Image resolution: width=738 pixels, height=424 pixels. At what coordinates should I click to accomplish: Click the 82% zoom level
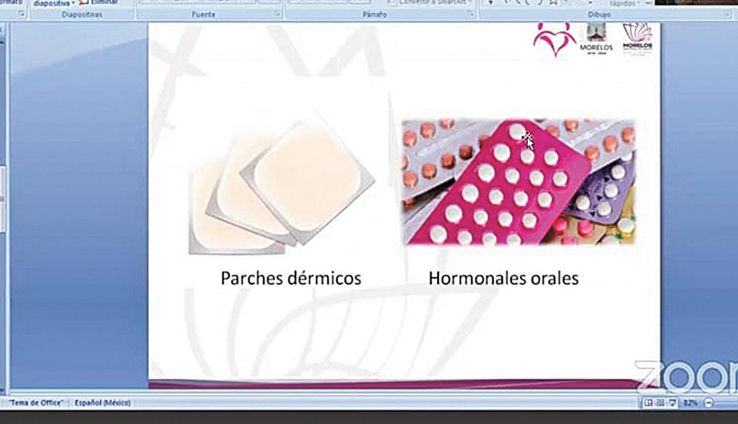point(692,402)
